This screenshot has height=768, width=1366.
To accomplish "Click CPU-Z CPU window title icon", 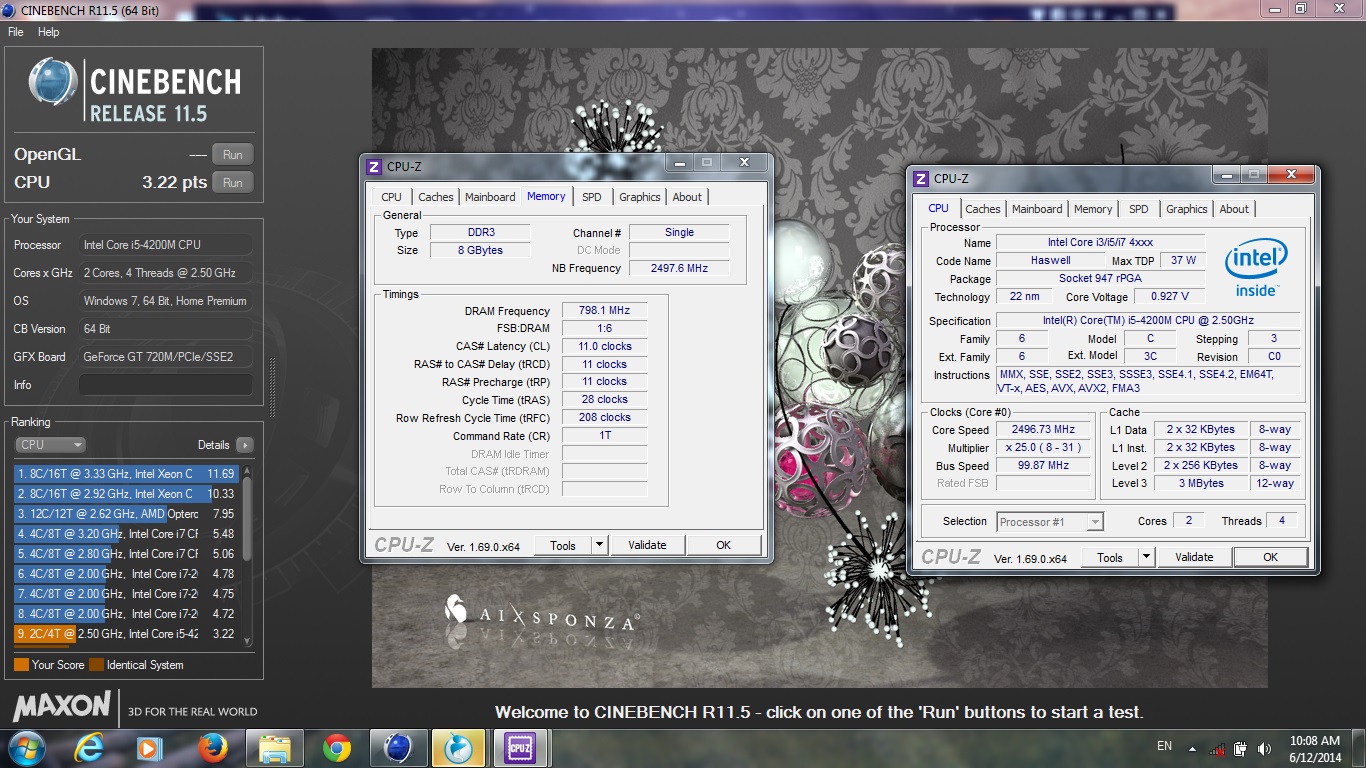I will coord(921,179).
